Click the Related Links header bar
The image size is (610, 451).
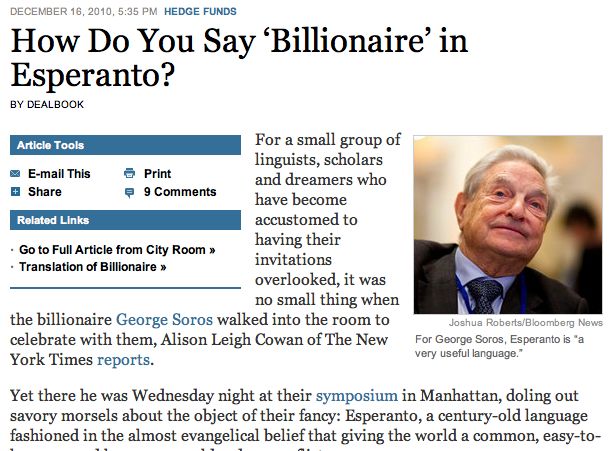coord(125,220)
